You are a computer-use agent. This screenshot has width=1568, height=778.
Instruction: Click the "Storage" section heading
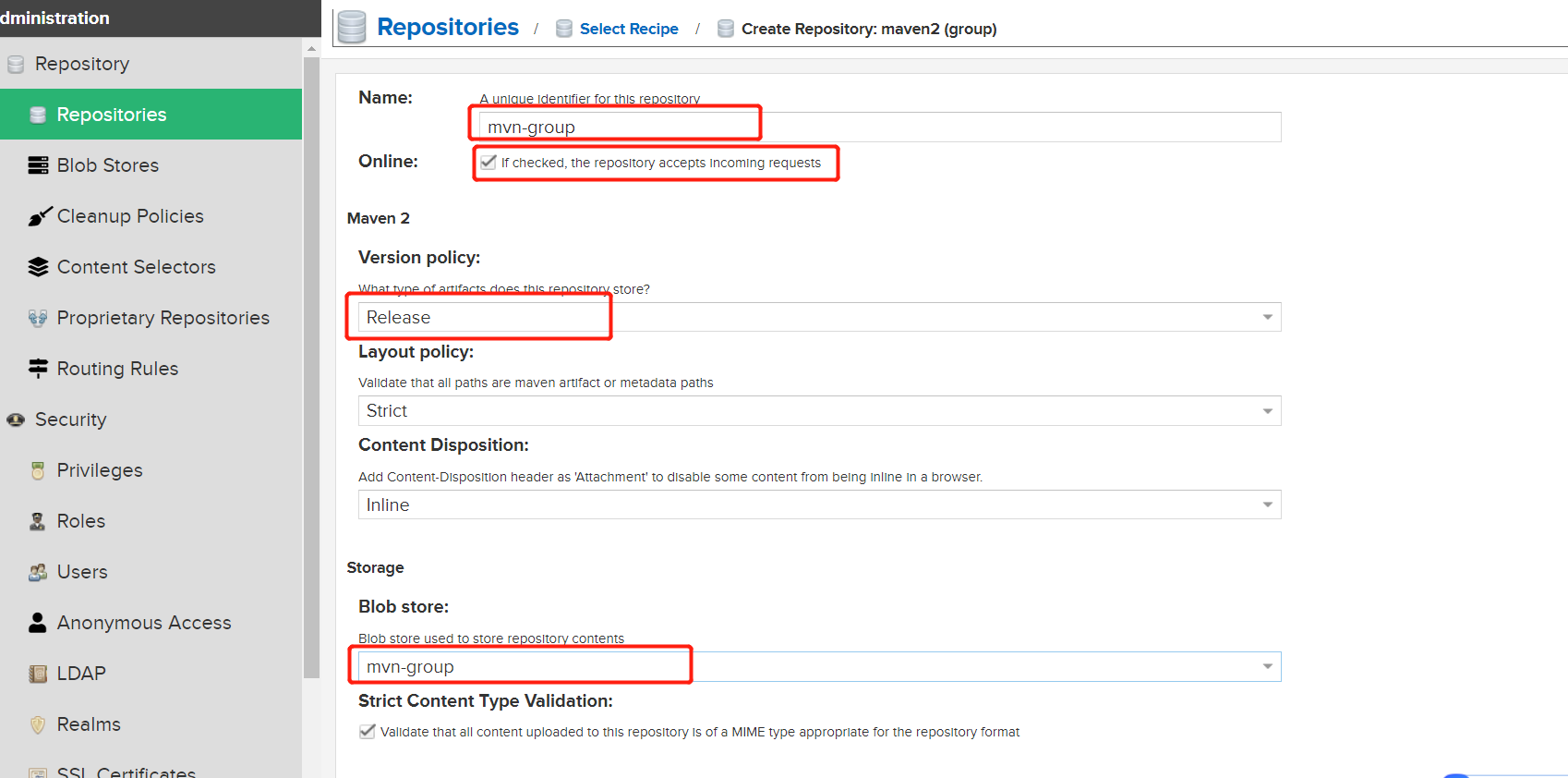pos(375,567)
